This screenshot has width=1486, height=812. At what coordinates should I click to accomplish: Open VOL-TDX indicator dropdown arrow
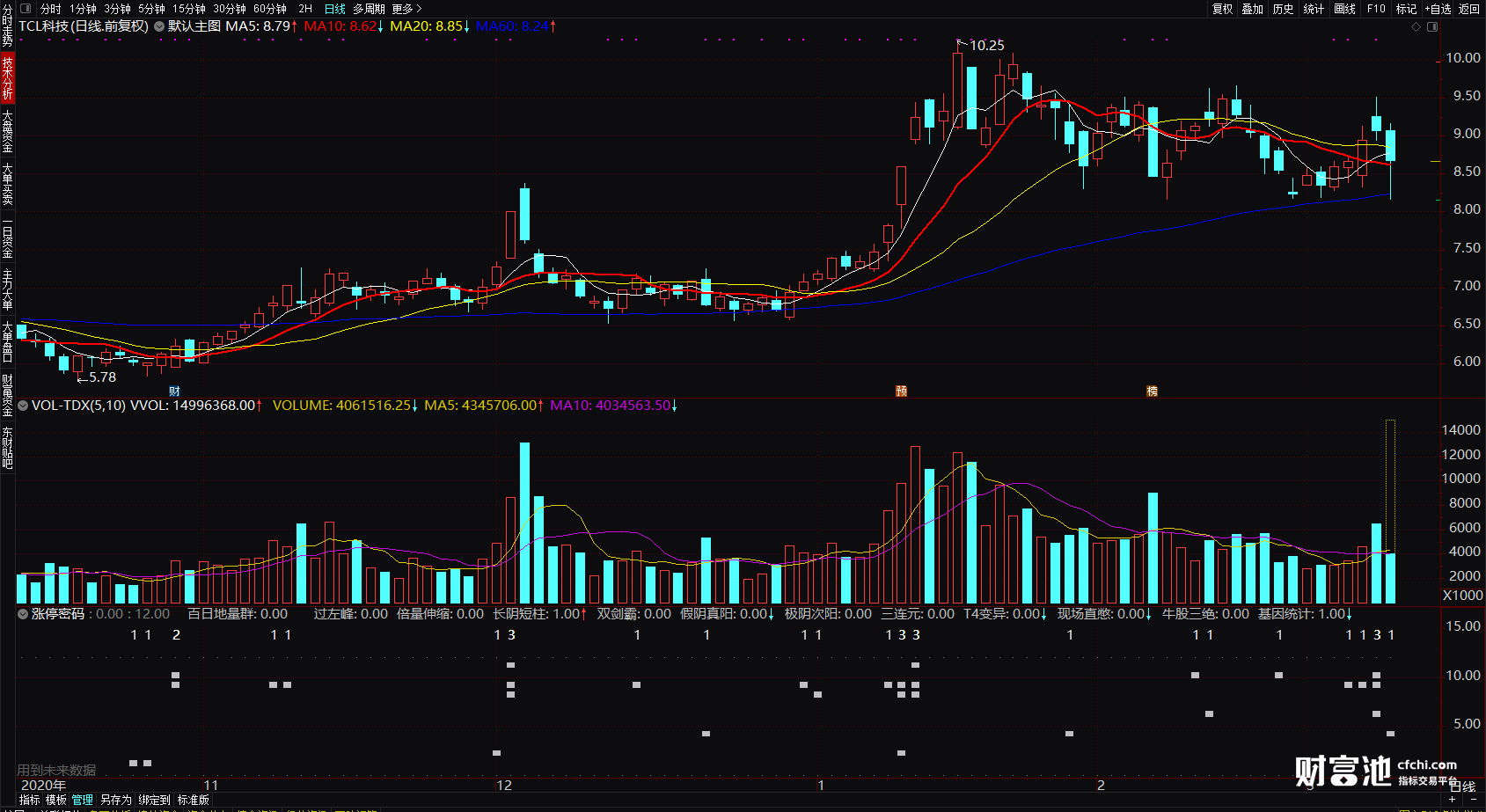[24, 406]
